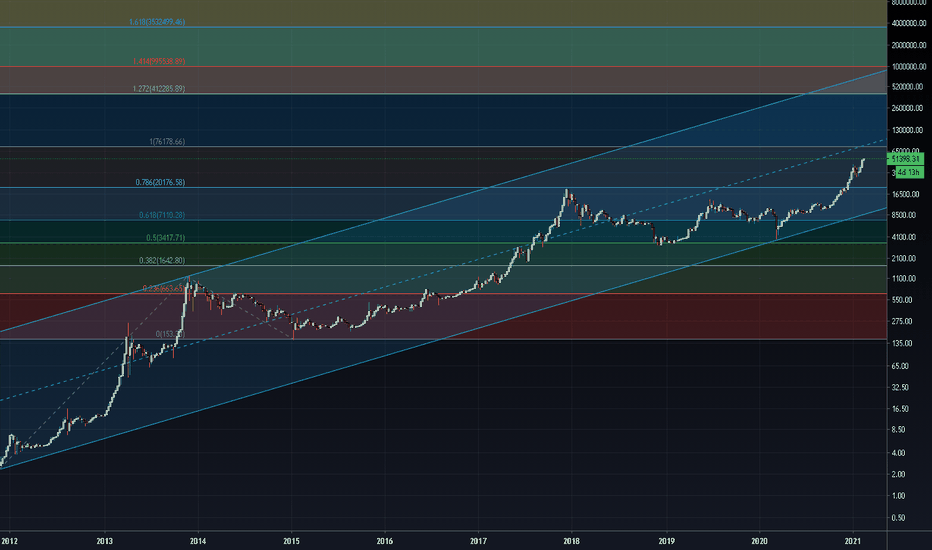Select the green current price tag 51398.31
This screenshot has width=932, height=550.
coord(905,159)
